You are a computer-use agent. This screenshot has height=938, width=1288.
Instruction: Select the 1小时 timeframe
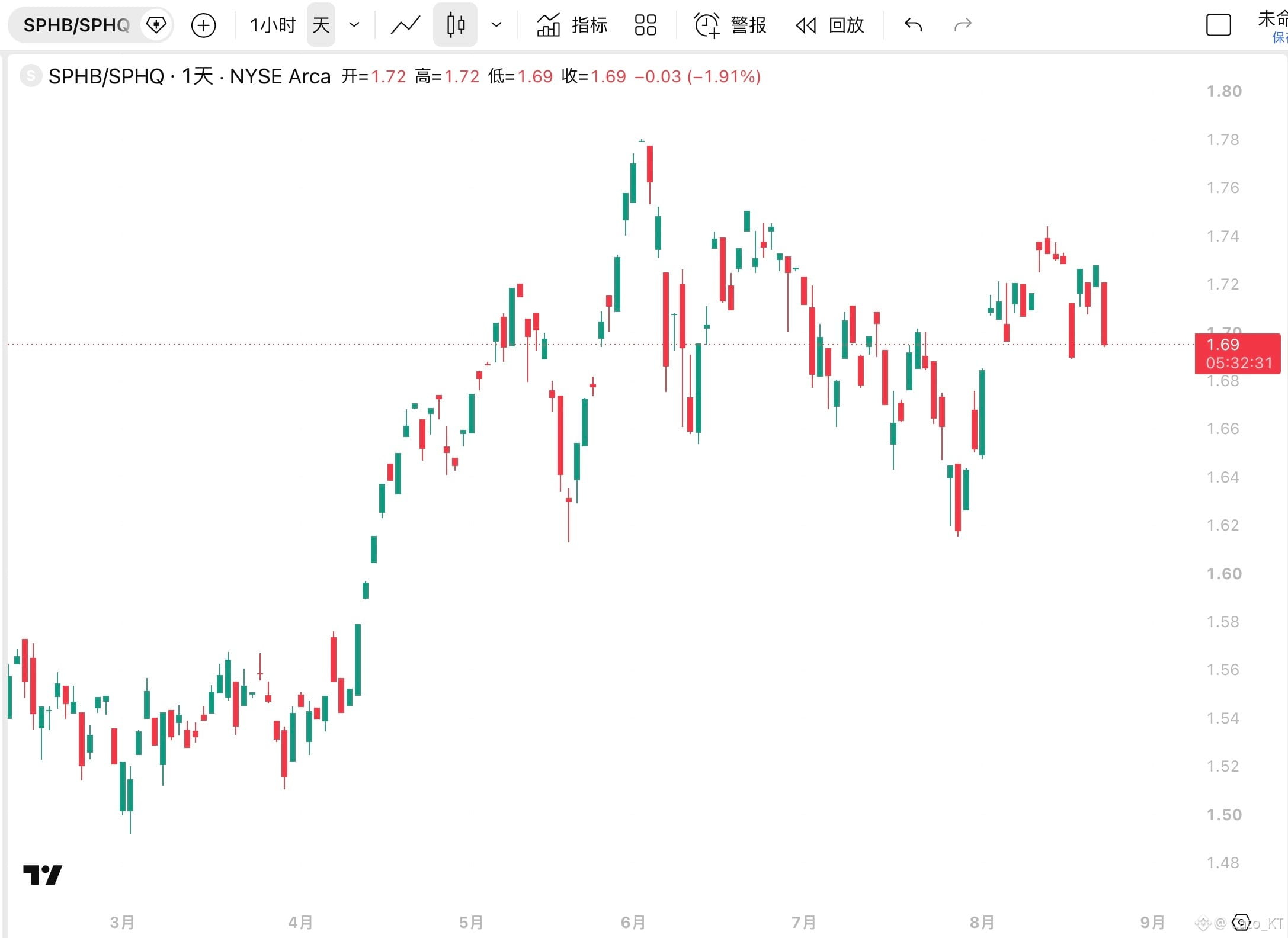coord(273,25)
